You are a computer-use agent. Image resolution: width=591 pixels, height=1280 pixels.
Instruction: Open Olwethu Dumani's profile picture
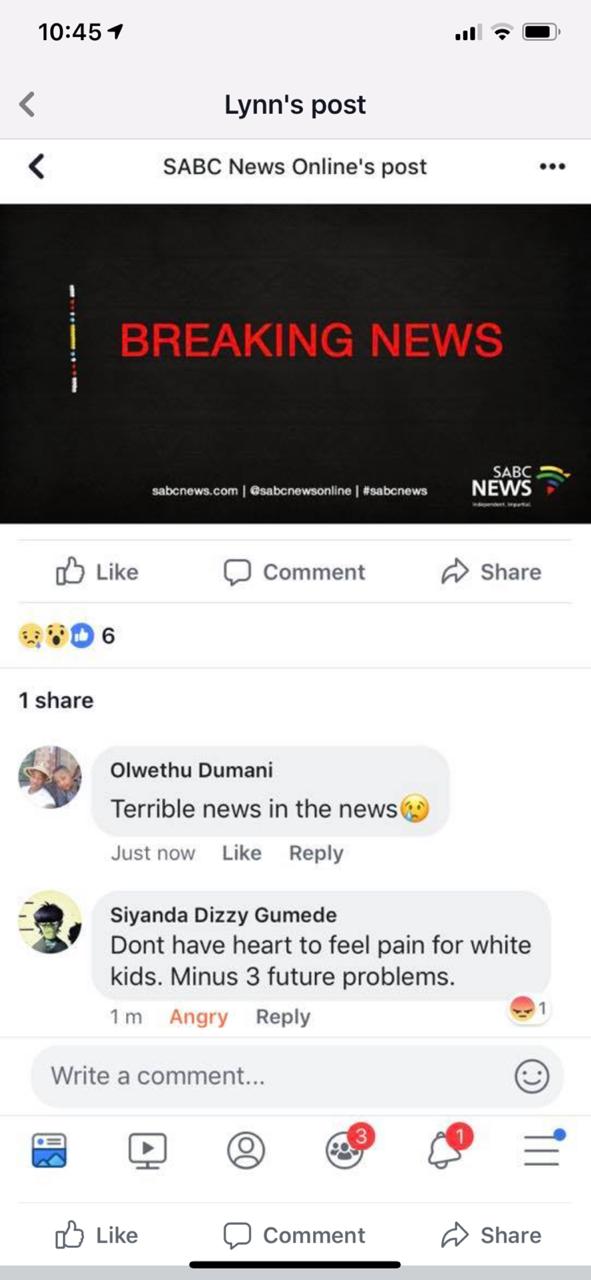(50, 777)
